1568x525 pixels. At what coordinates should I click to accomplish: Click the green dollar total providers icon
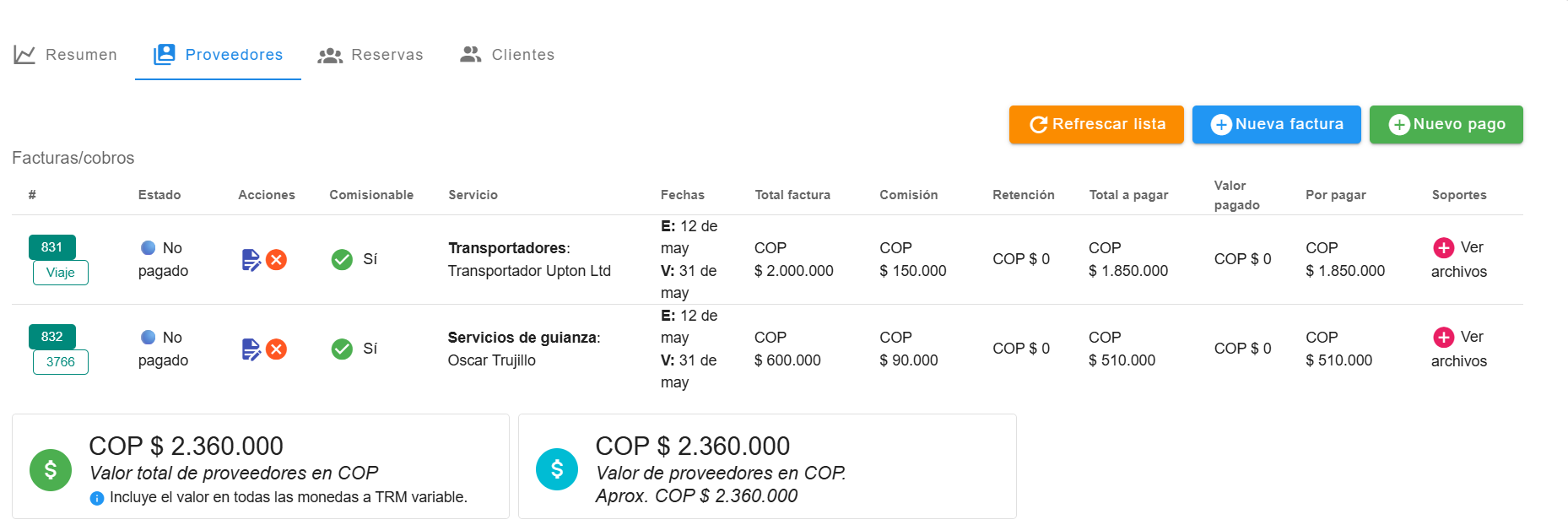(51, 469)
